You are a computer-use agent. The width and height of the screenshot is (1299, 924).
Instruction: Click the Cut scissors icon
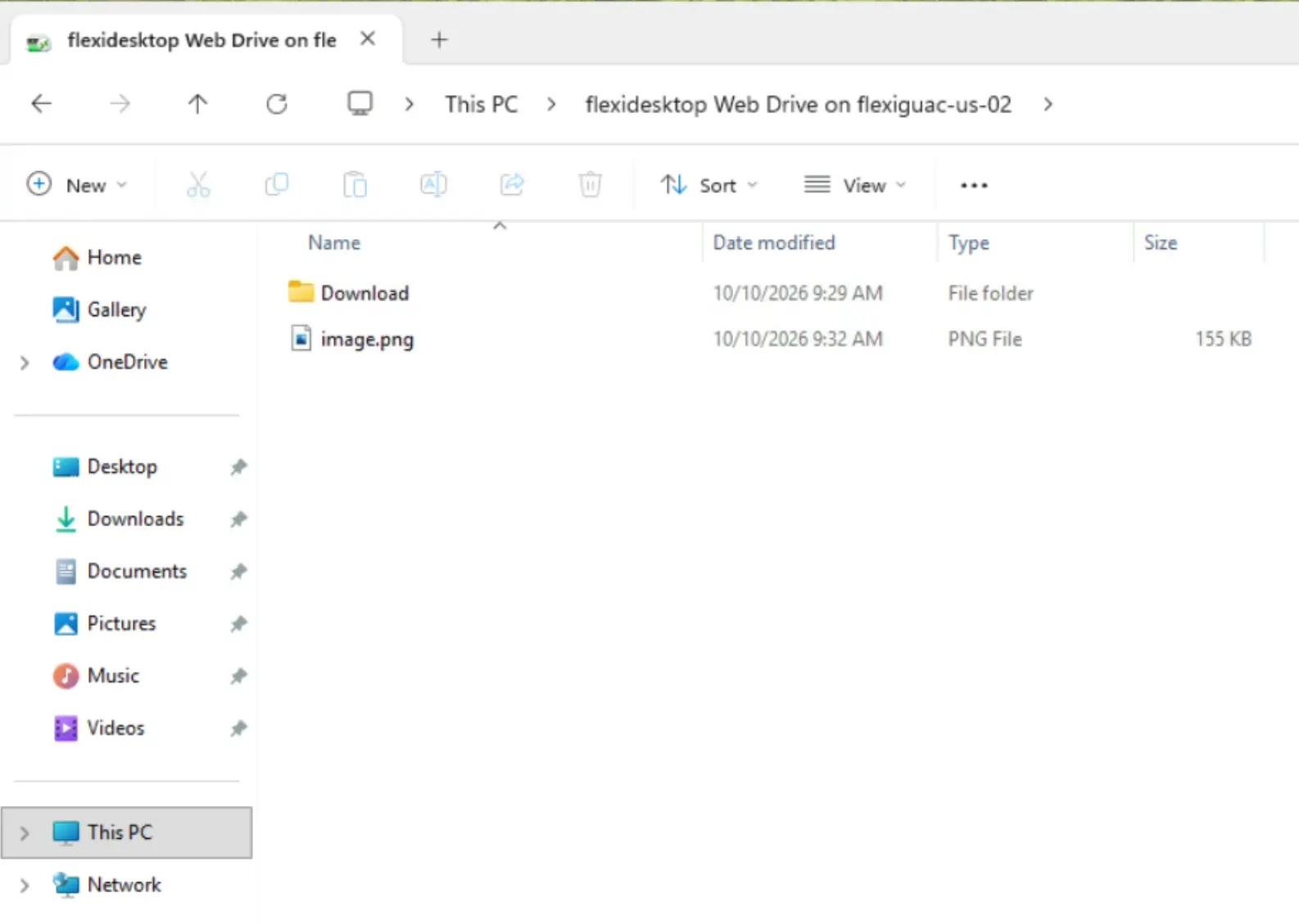pyautogui.click(x=198, y=185)
